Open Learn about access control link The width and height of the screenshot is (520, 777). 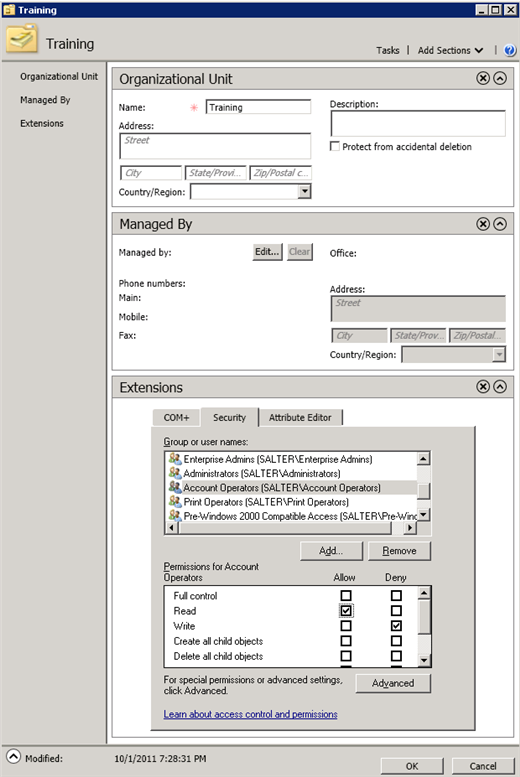[250, 714]
